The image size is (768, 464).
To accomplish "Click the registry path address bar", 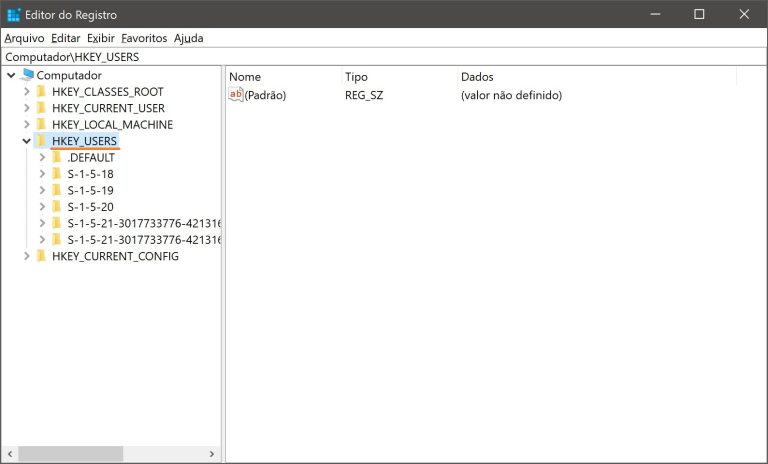I will coord(384,57).
